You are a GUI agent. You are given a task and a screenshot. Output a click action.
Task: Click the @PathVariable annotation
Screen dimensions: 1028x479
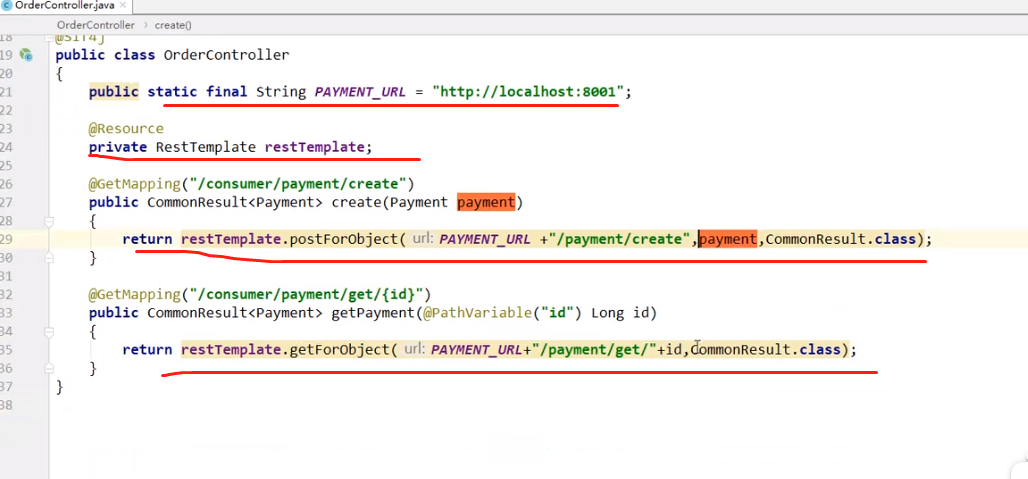(476, 313)
